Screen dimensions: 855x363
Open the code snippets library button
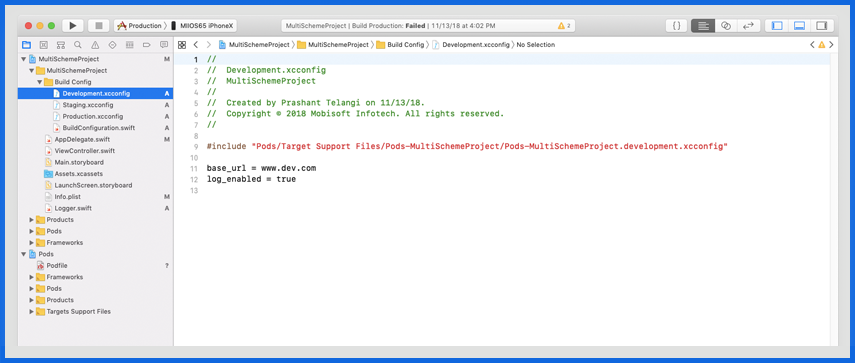pos(677,26)
